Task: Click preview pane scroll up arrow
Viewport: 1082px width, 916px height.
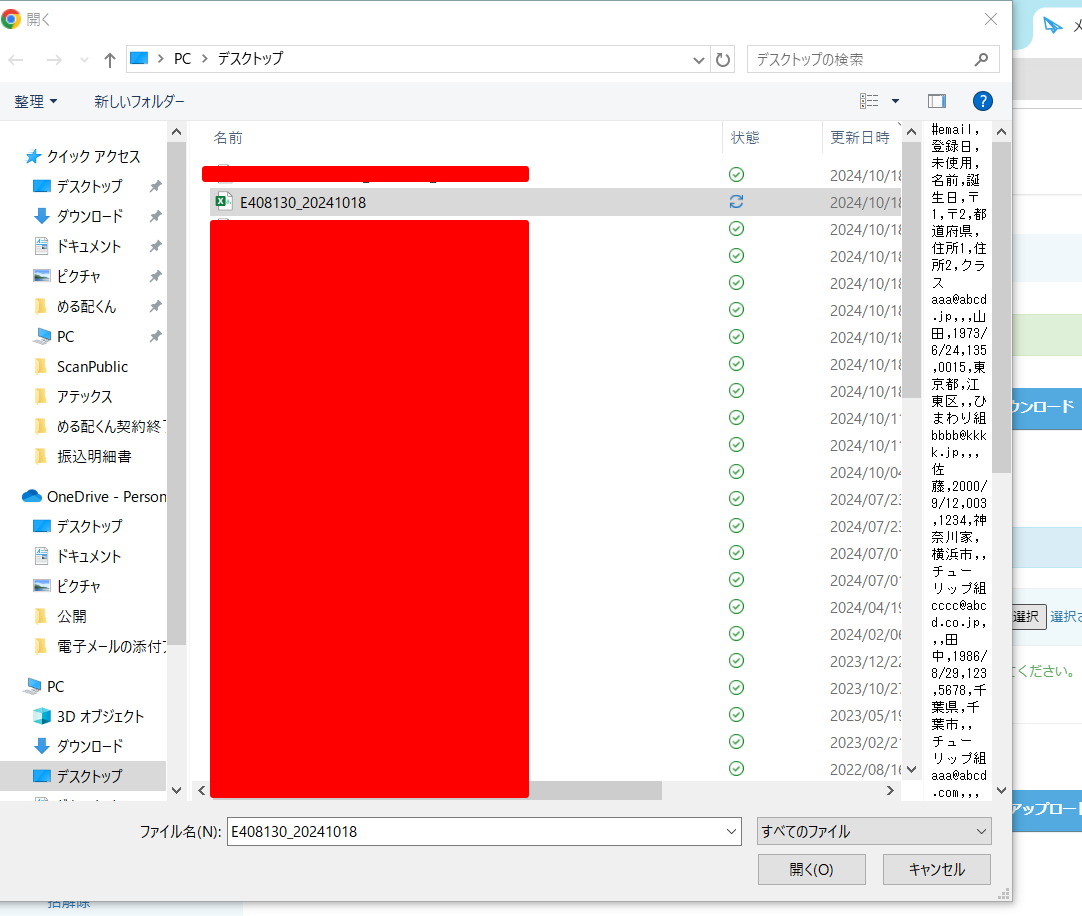Action: 1001,131
